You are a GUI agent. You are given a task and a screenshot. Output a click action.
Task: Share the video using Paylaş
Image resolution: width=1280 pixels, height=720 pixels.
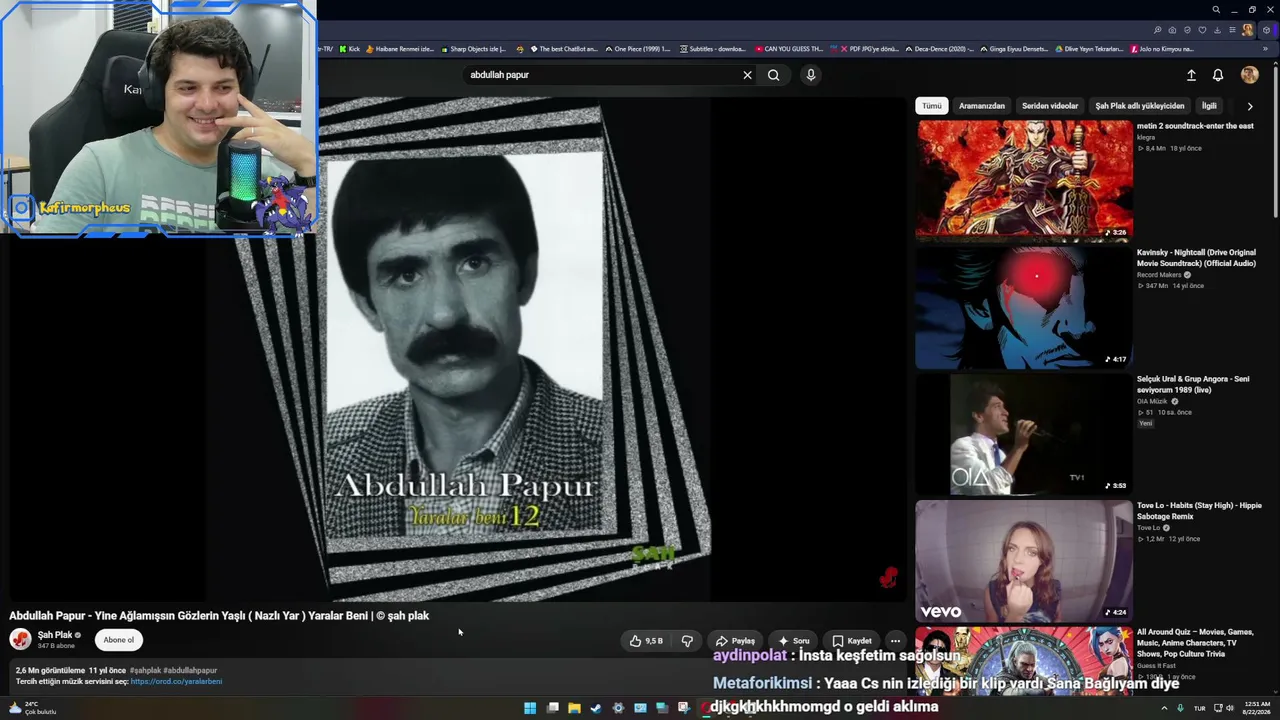tap(735, 641)
